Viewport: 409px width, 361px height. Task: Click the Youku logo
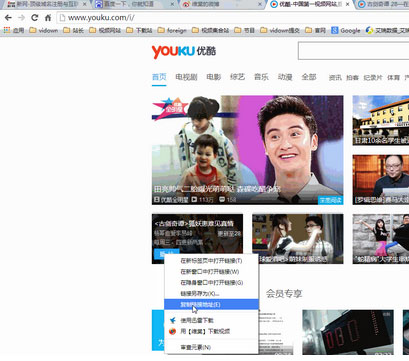click(184, 51)
